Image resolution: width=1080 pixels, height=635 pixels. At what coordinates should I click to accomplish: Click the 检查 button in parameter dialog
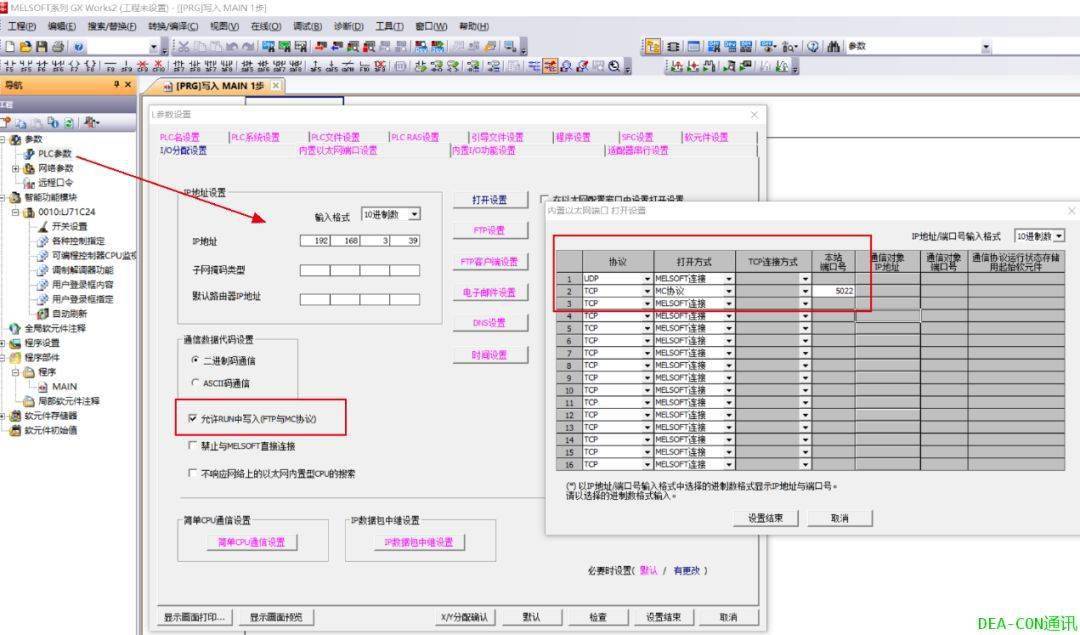(x=598, y=617)
